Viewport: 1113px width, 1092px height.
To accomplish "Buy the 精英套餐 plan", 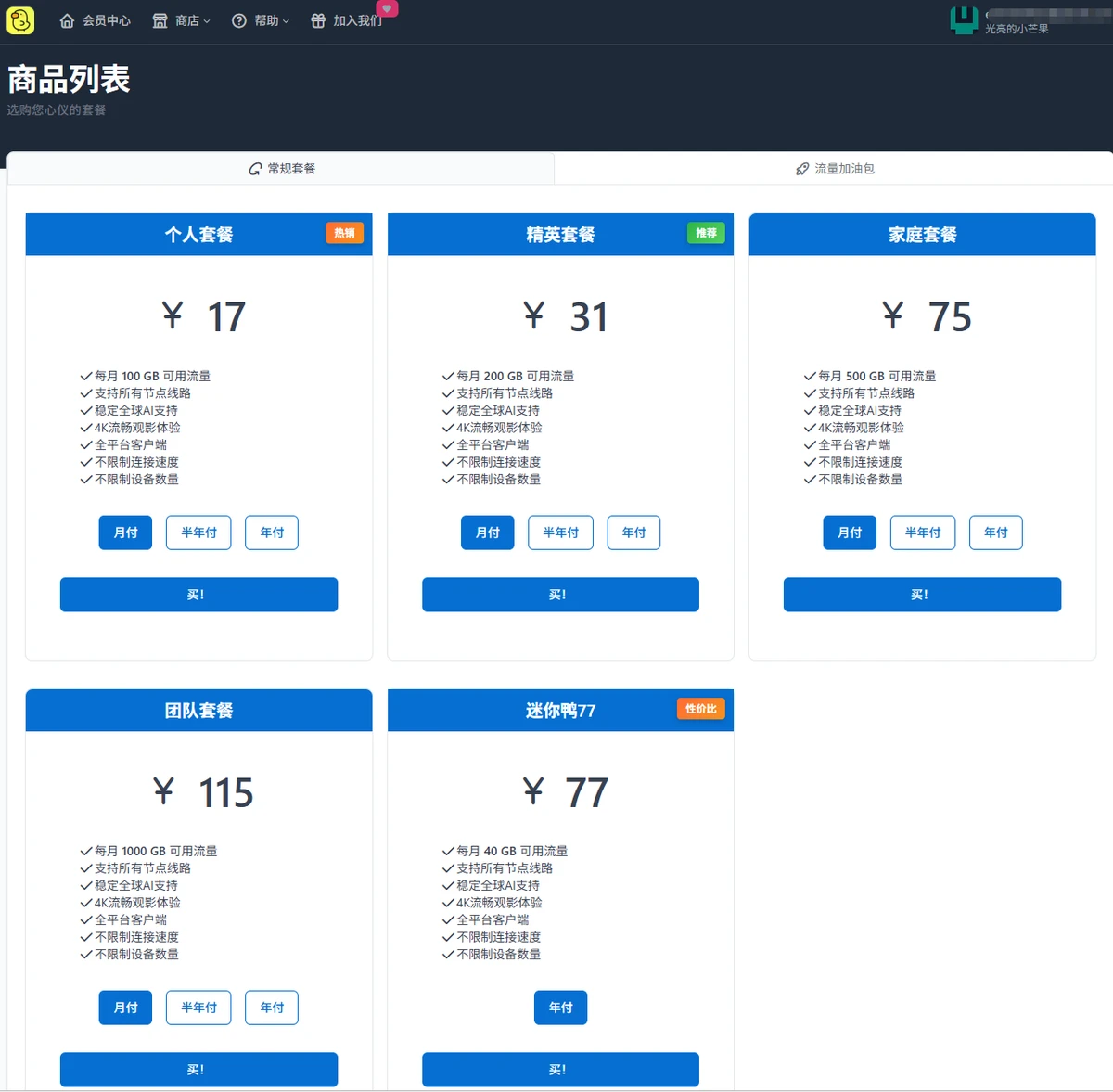I will click(560, 595).
